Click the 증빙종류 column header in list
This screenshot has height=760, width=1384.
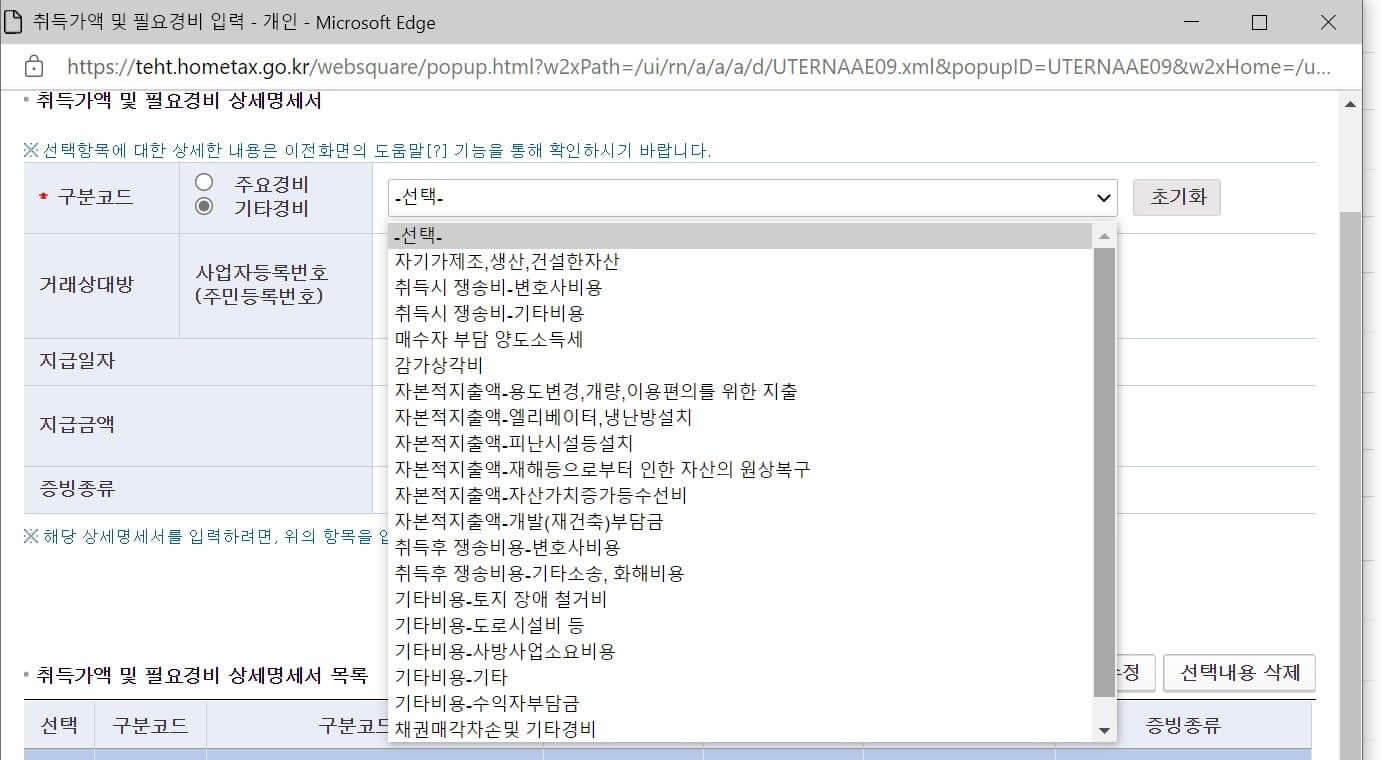tap(1183, 725)
